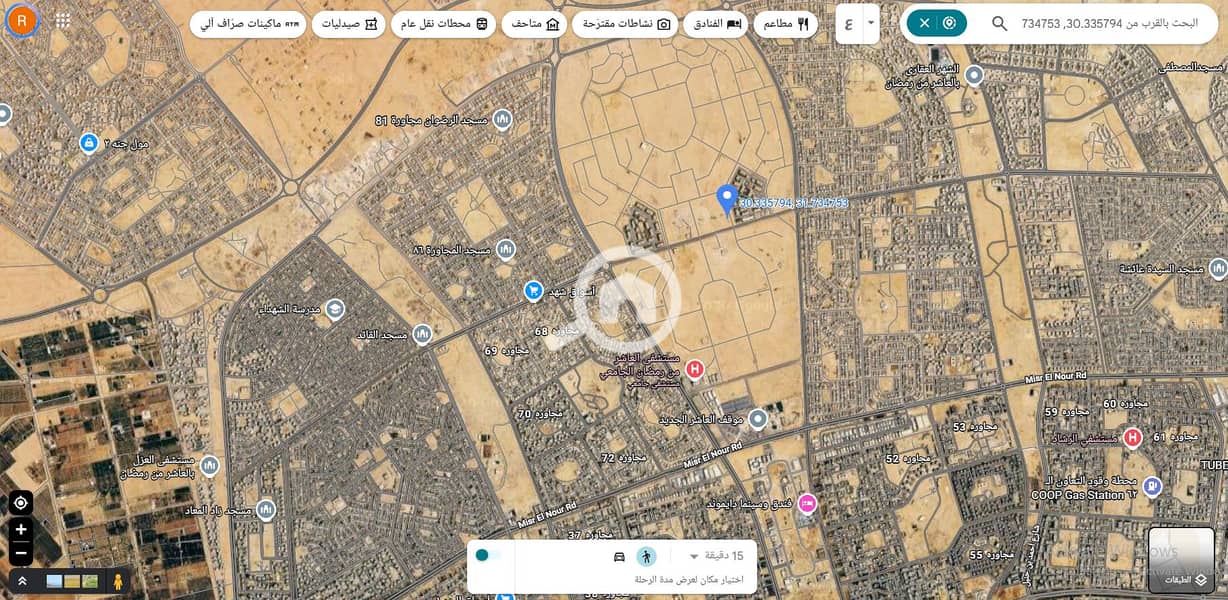Click the blue dropped location pin
Screen dimensions: 1228x600
tap(727, 198)
